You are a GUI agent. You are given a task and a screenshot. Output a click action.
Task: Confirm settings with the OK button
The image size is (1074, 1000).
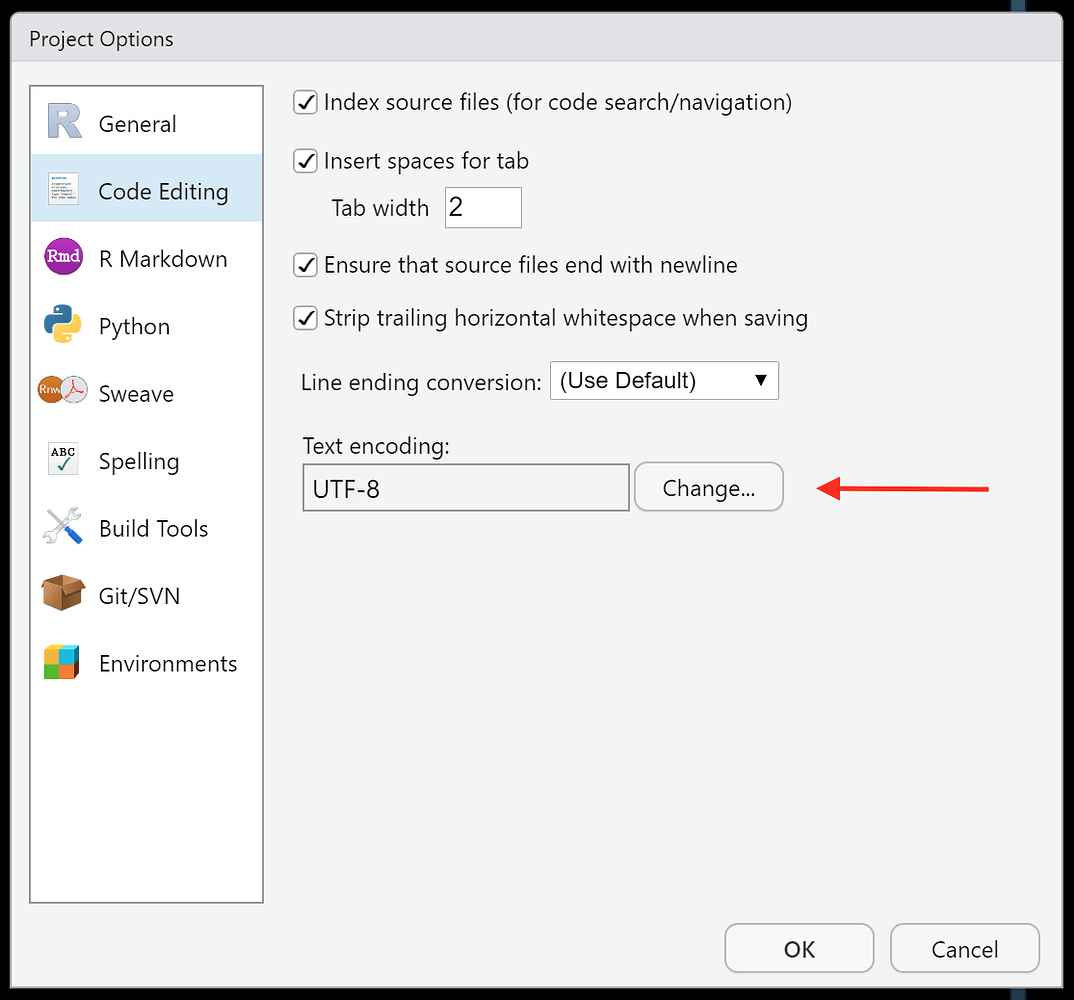point(799,948)
